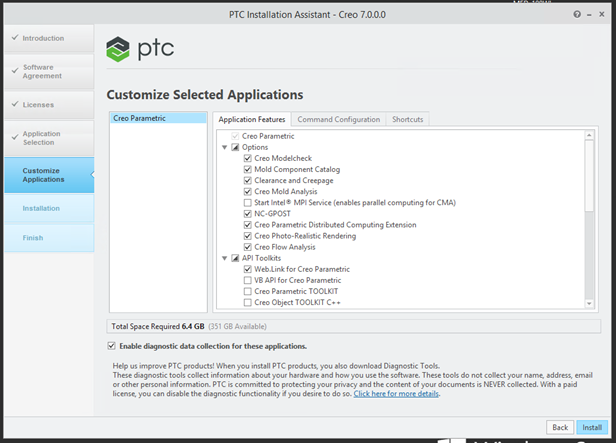Toggle Clearance and Creepage option
Screen dimensions: 616x443
(x=248, y=180)
